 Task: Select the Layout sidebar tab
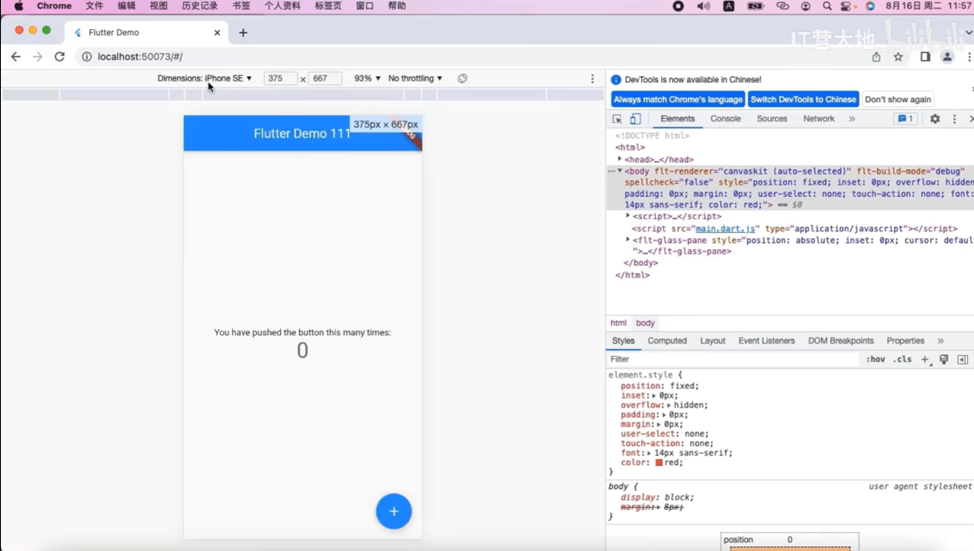point(712,341)
